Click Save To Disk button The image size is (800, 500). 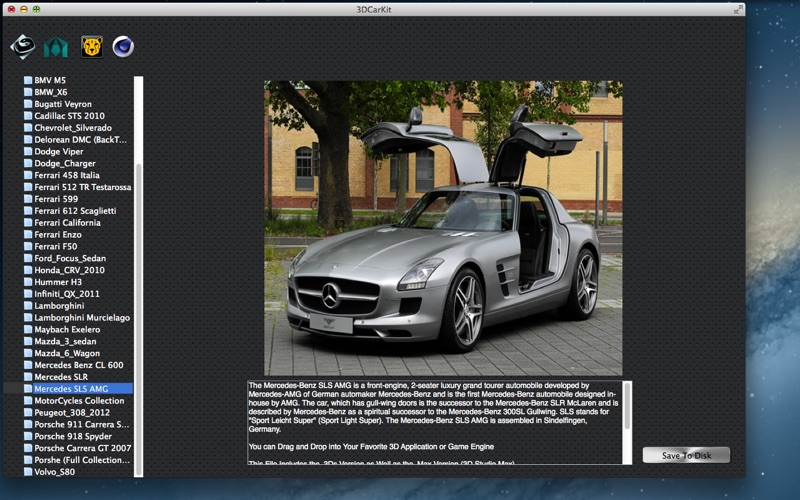[686, 455]
